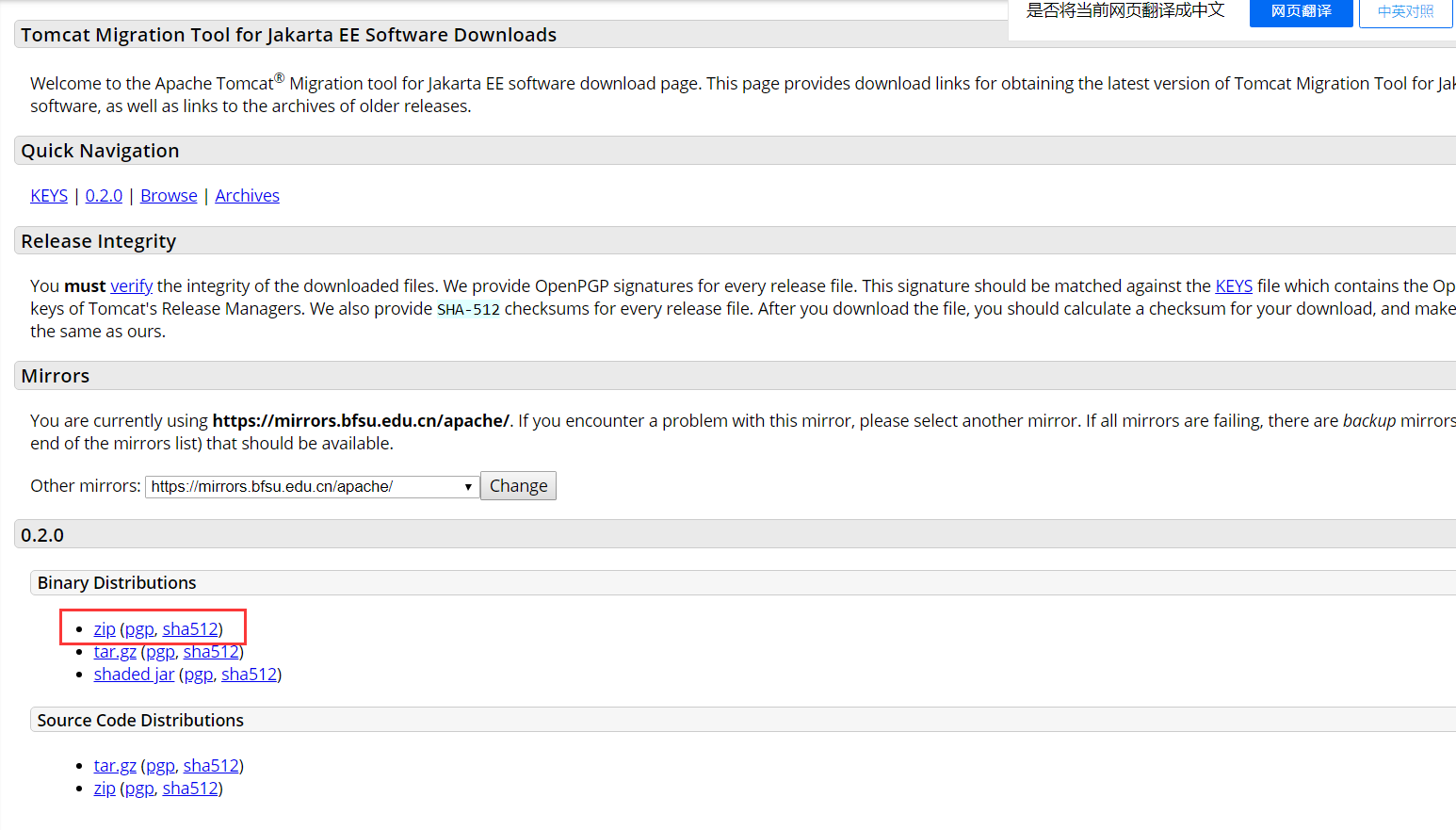This screenshot has height=830, width=1456.
Task: Select the SHA-512 code text
Action: (x=468, y=309)
